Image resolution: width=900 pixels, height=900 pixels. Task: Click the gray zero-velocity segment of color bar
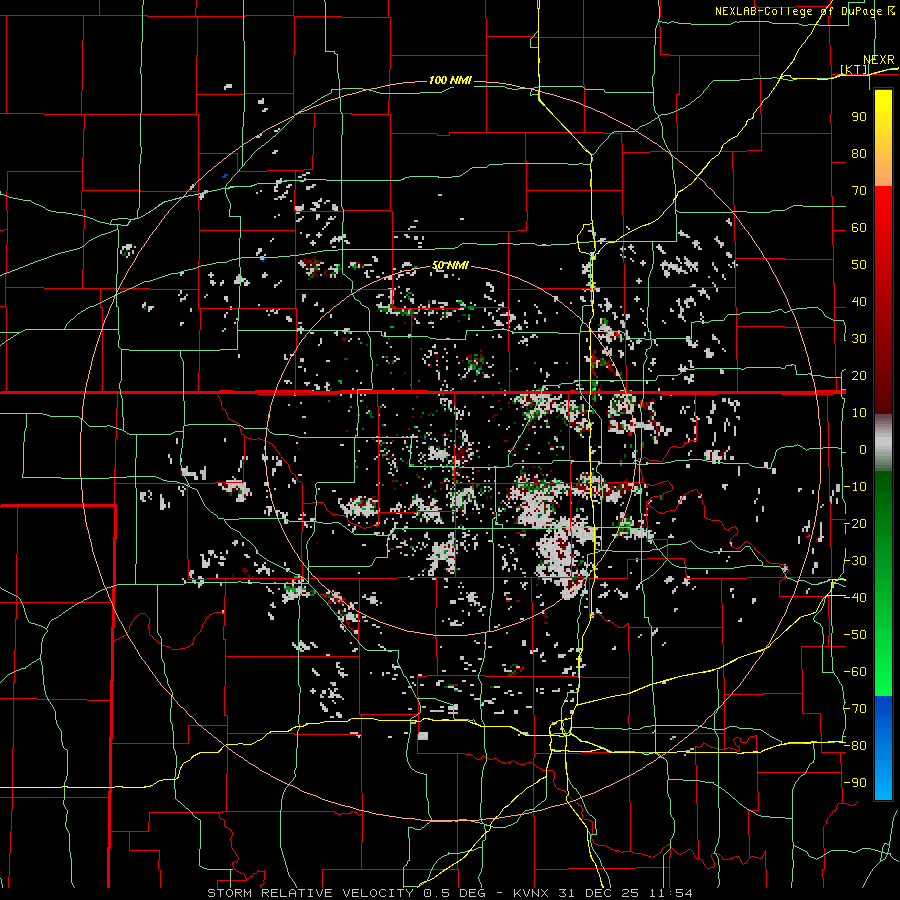(883, 442)
